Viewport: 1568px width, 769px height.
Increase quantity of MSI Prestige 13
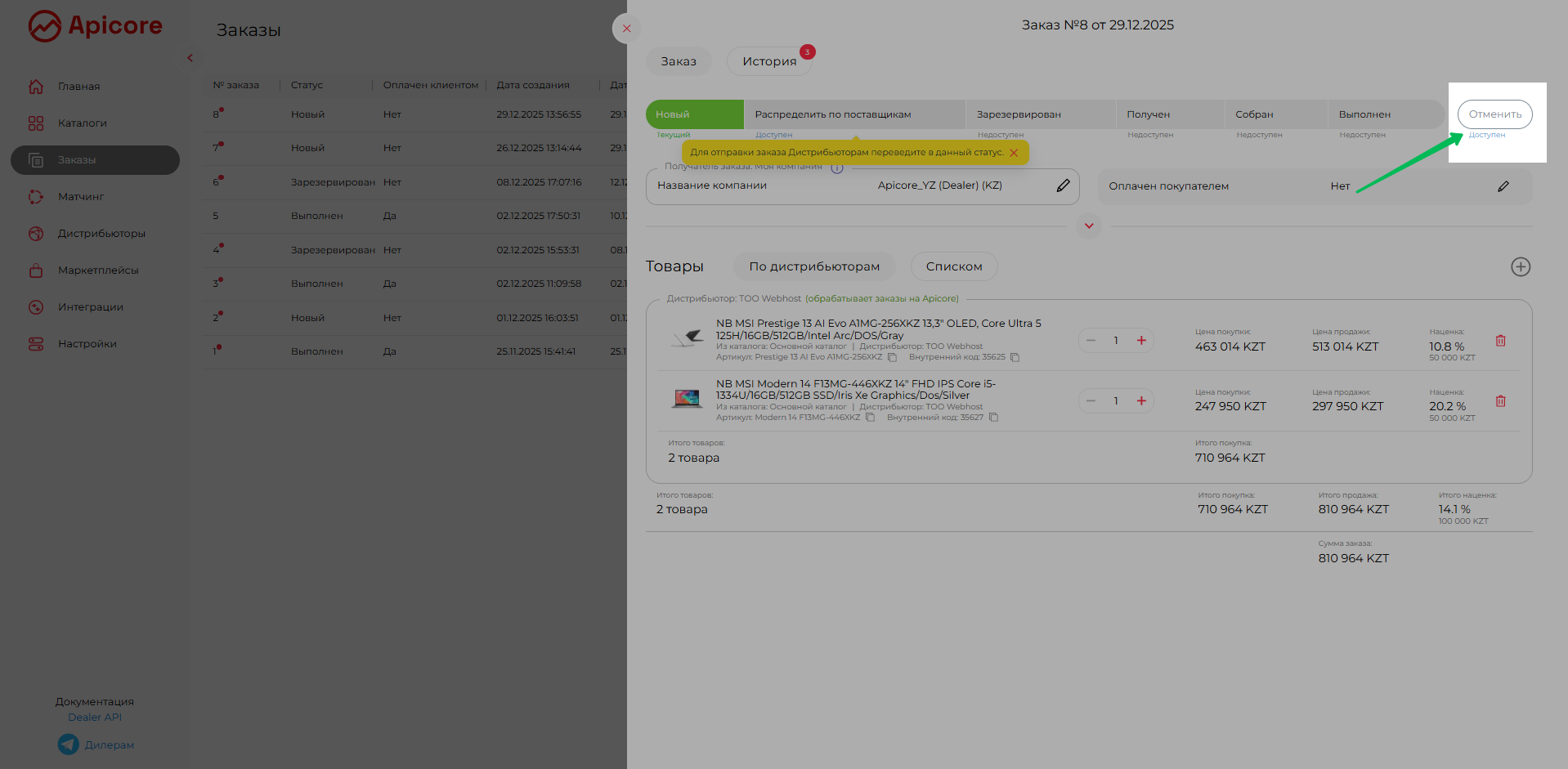(x=1141, y=341)
